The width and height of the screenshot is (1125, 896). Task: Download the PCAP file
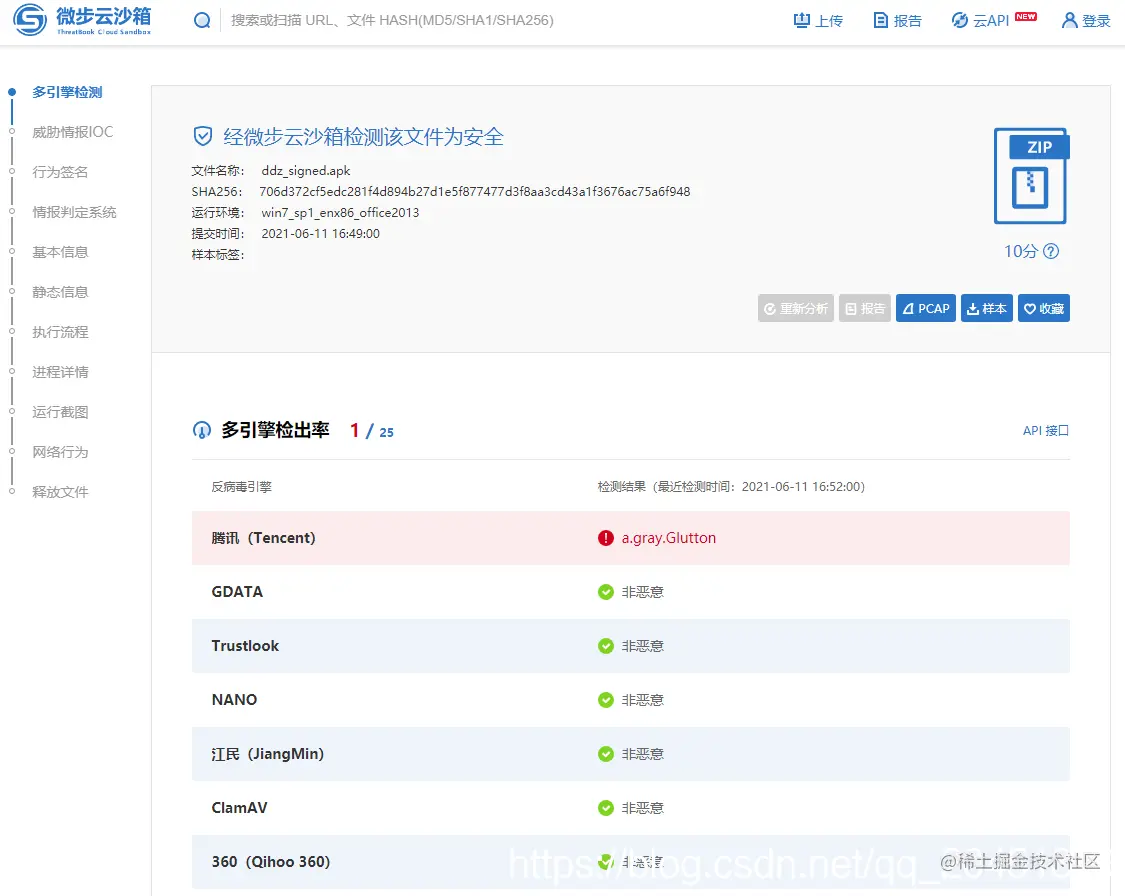coord(926,308)
